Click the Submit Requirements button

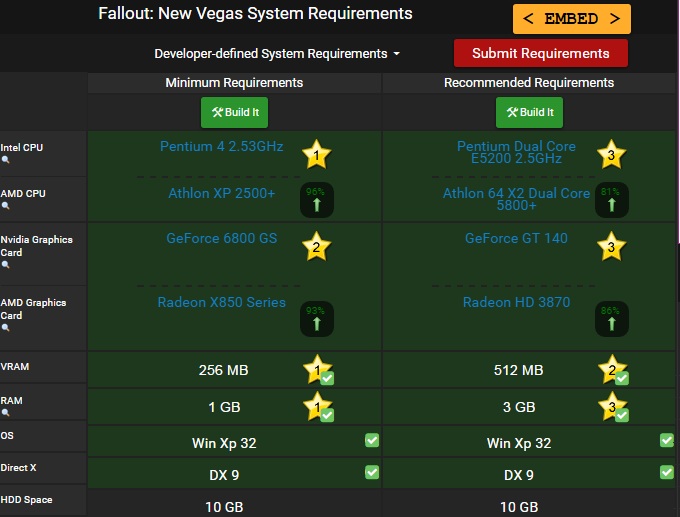tap(541, 53)
